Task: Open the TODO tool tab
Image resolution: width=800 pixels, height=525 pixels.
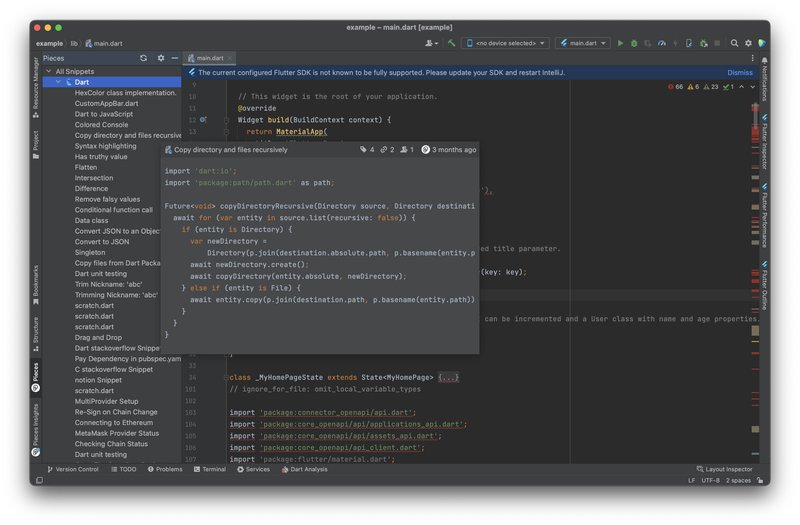Action: pos(123,469)
